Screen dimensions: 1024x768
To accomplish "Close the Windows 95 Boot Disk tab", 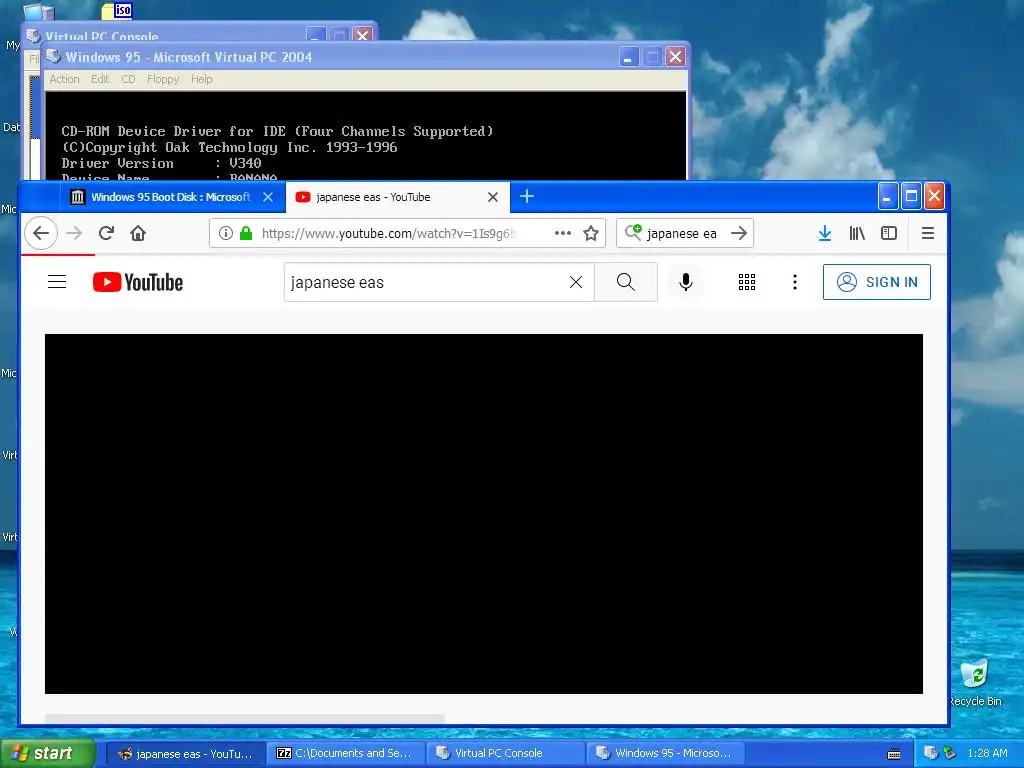I will [268, 197].
